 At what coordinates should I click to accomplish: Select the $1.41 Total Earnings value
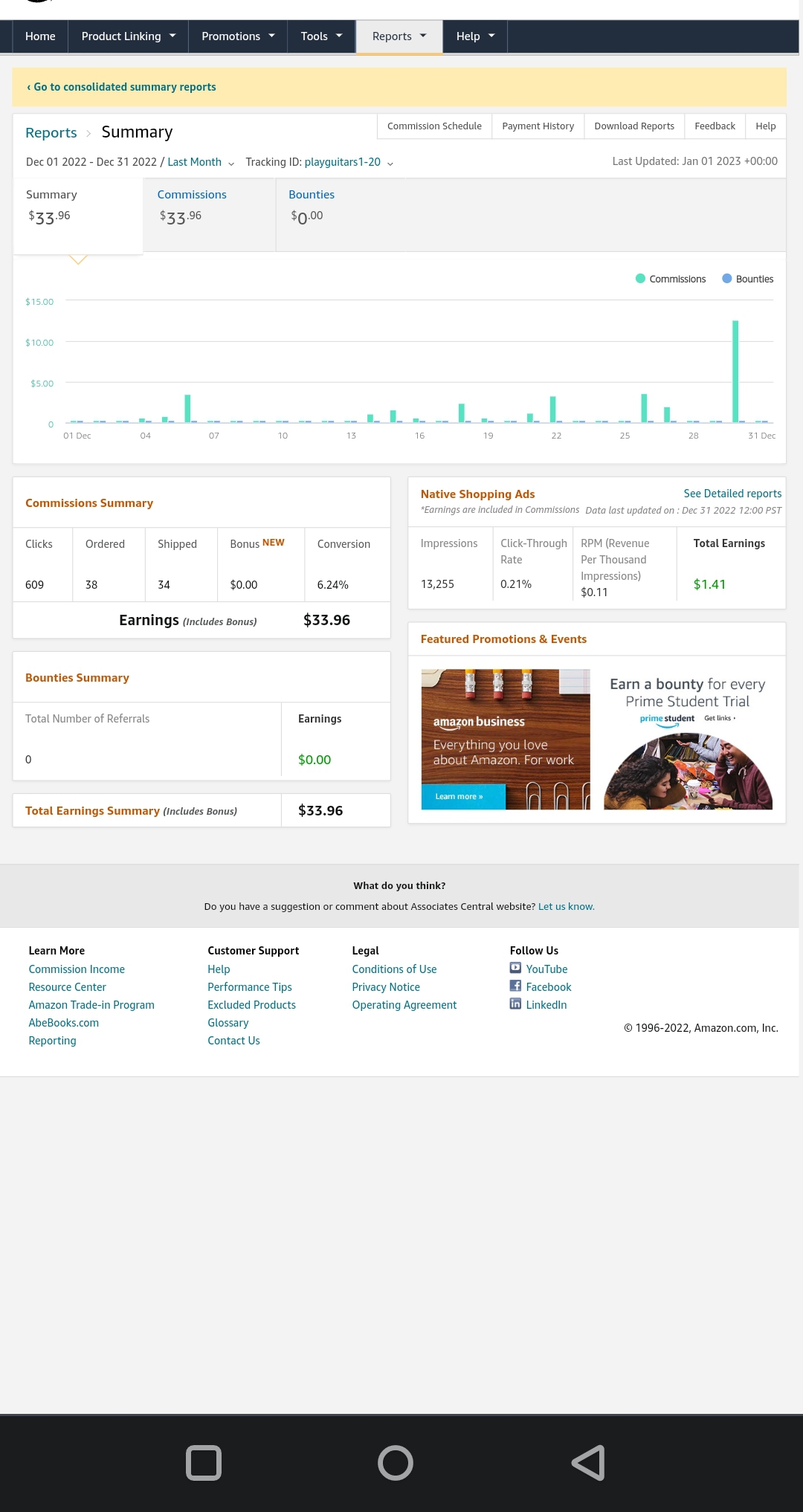[x=709, y=584]
